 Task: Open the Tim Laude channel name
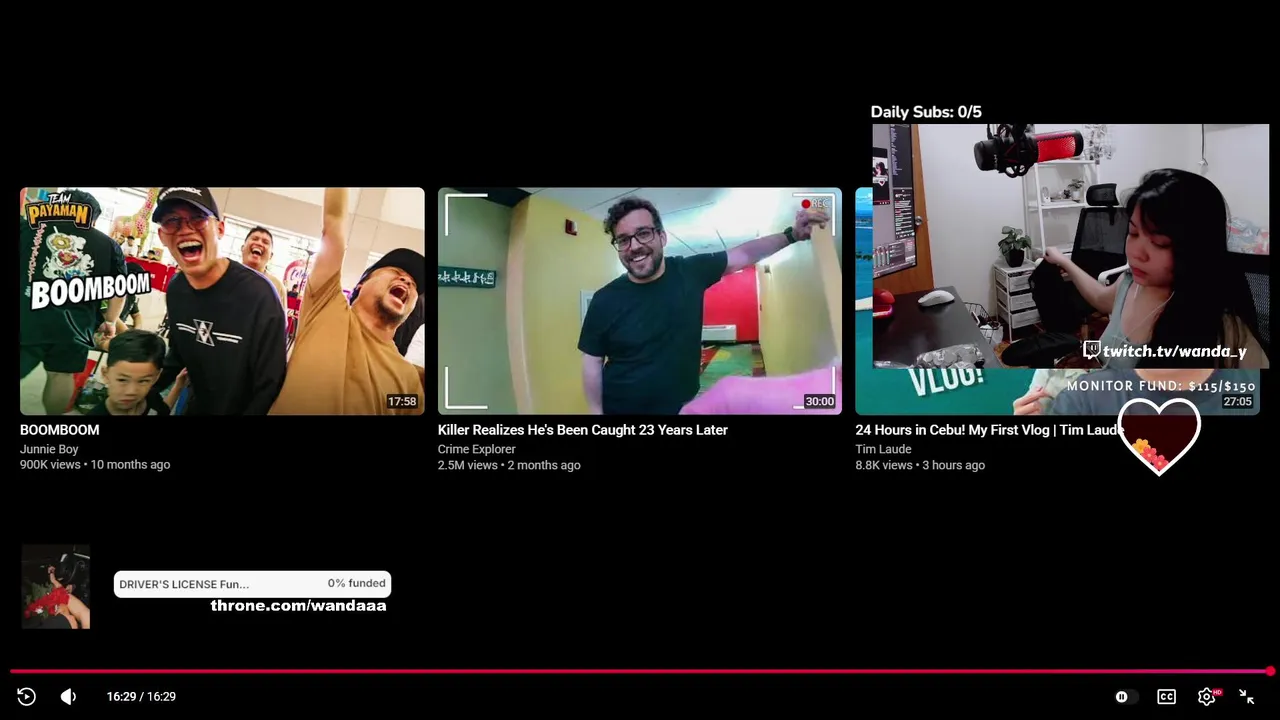point(883,449)
